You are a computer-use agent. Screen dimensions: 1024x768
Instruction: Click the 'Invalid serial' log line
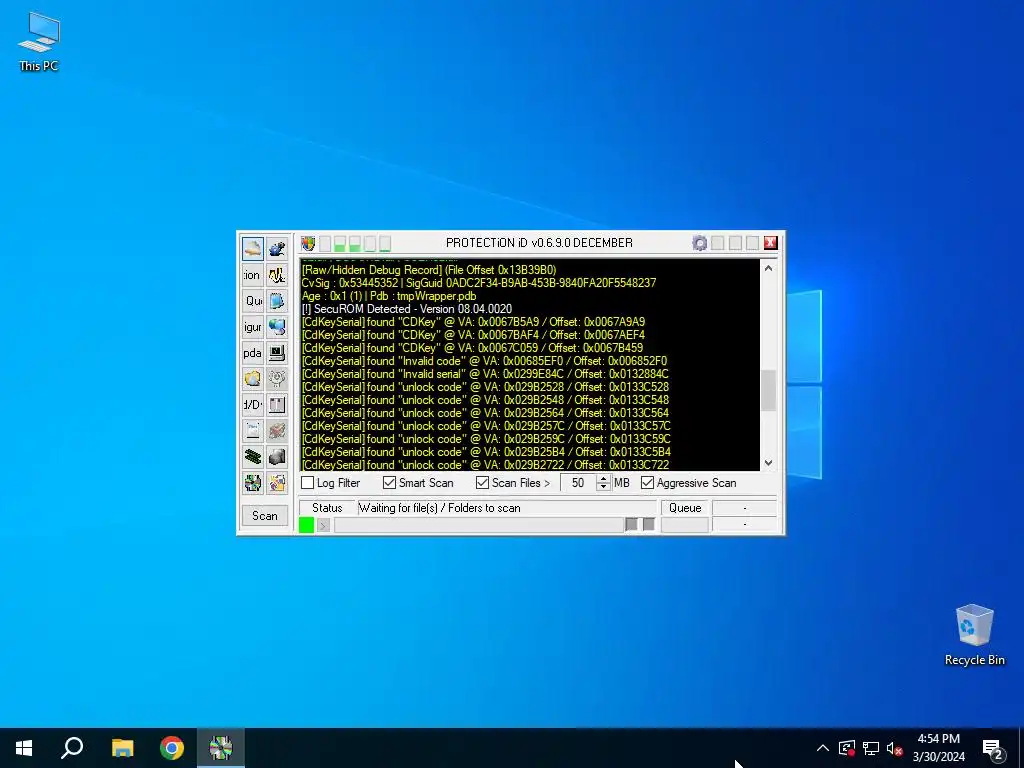click(485, 374)
